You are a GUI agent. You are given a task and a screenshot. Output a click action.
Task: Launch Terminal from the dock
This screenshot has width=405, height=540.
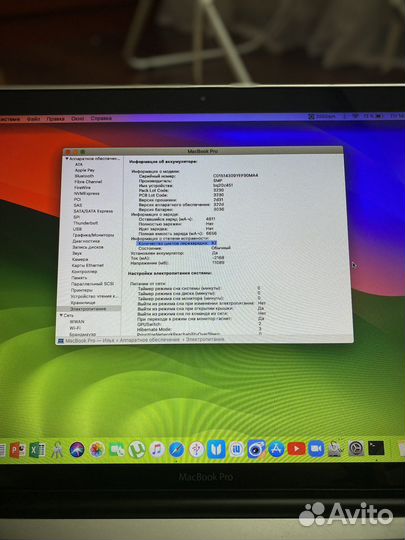tap(376, 448)
